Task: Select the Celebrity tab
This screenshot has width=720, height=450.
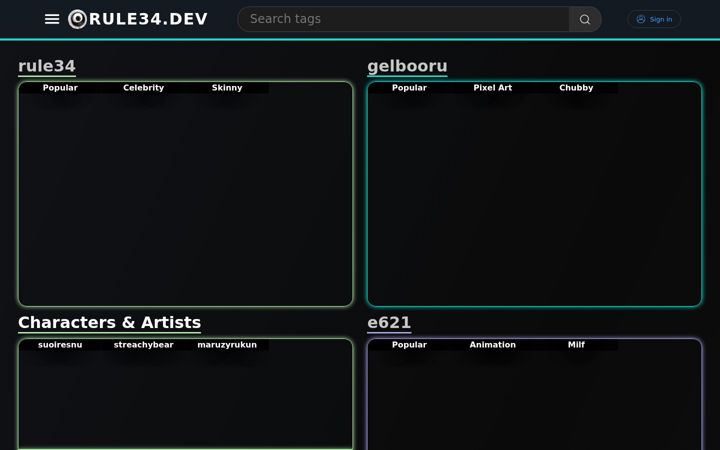Action: [144, 88]
